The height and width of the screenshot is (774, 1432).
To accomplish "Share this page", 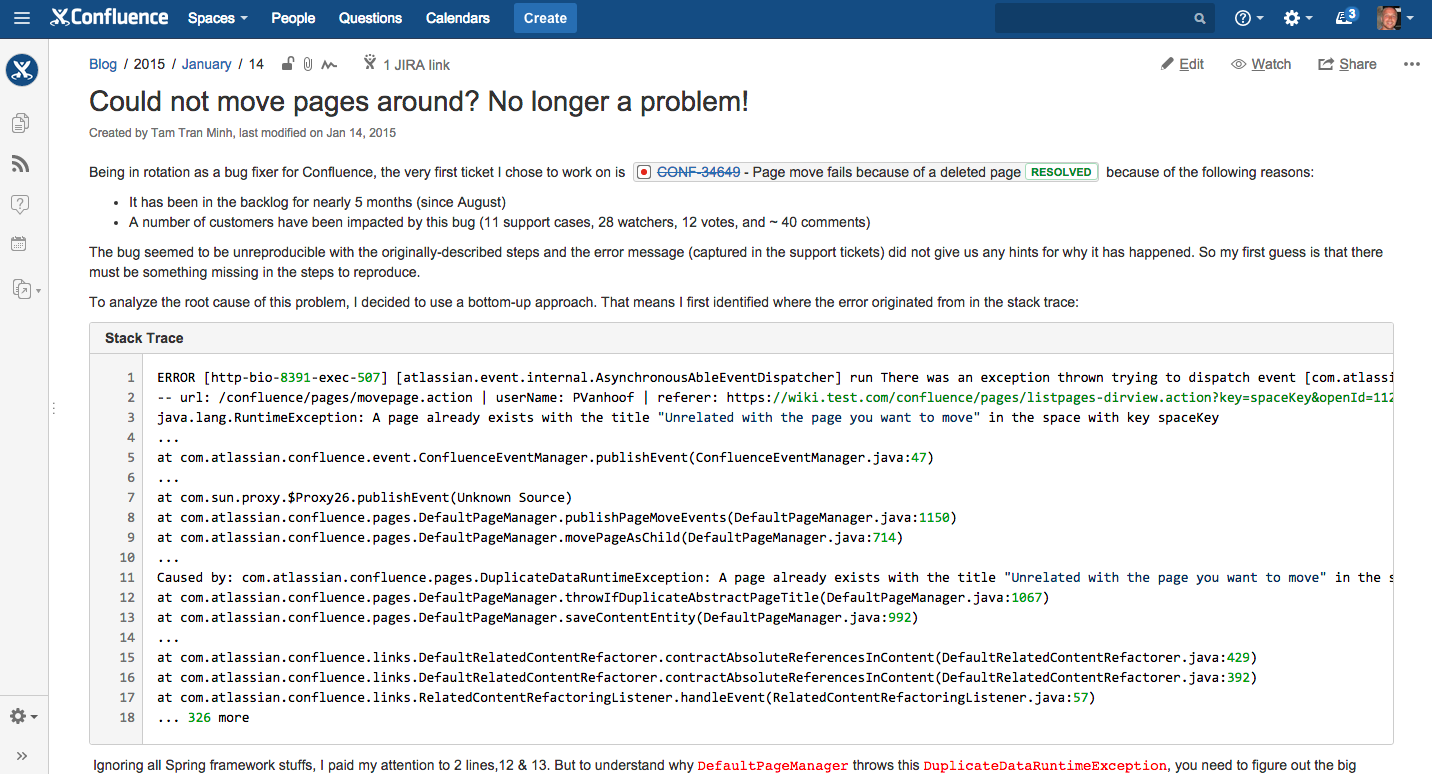I will pyautogui.click(x=1347, y=64).
